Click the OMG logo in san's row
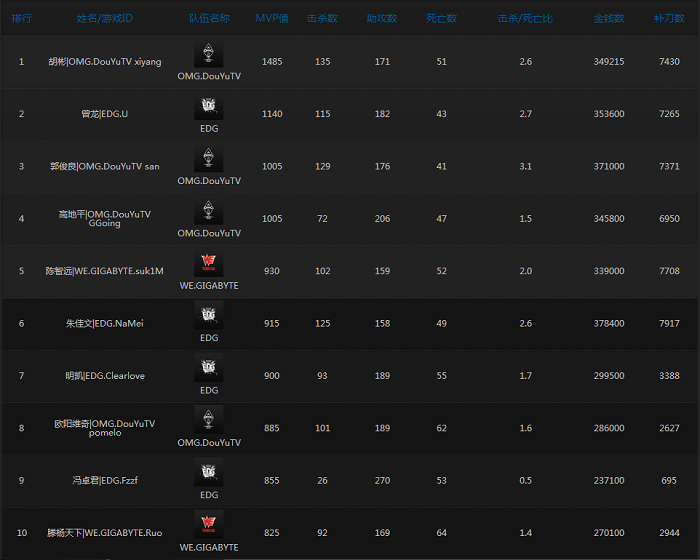Image resolution: width=700 pixels, height=560 pixels. pyautogui.click(x=208, y=160)
